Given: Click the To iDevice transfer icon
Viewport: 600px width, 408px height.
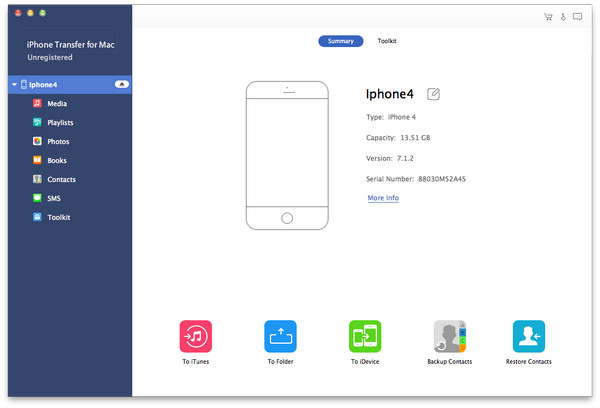Looking at the screenshot, I should coord(365,336).
